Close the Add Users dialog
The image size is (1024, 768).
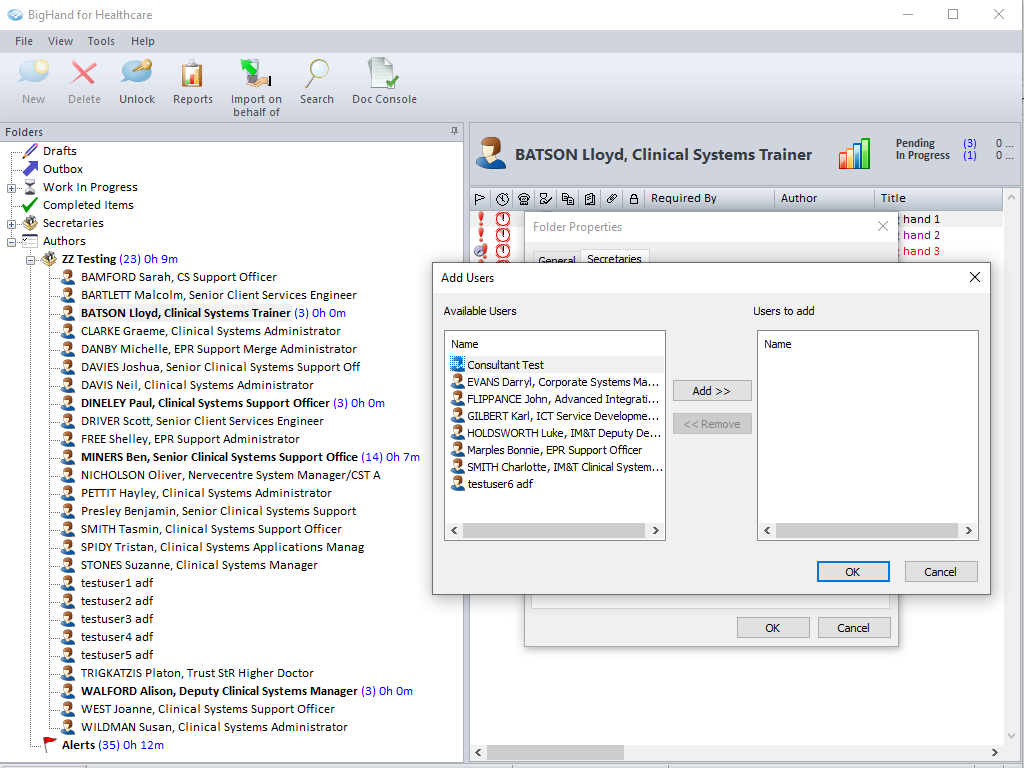click(974, 278)
